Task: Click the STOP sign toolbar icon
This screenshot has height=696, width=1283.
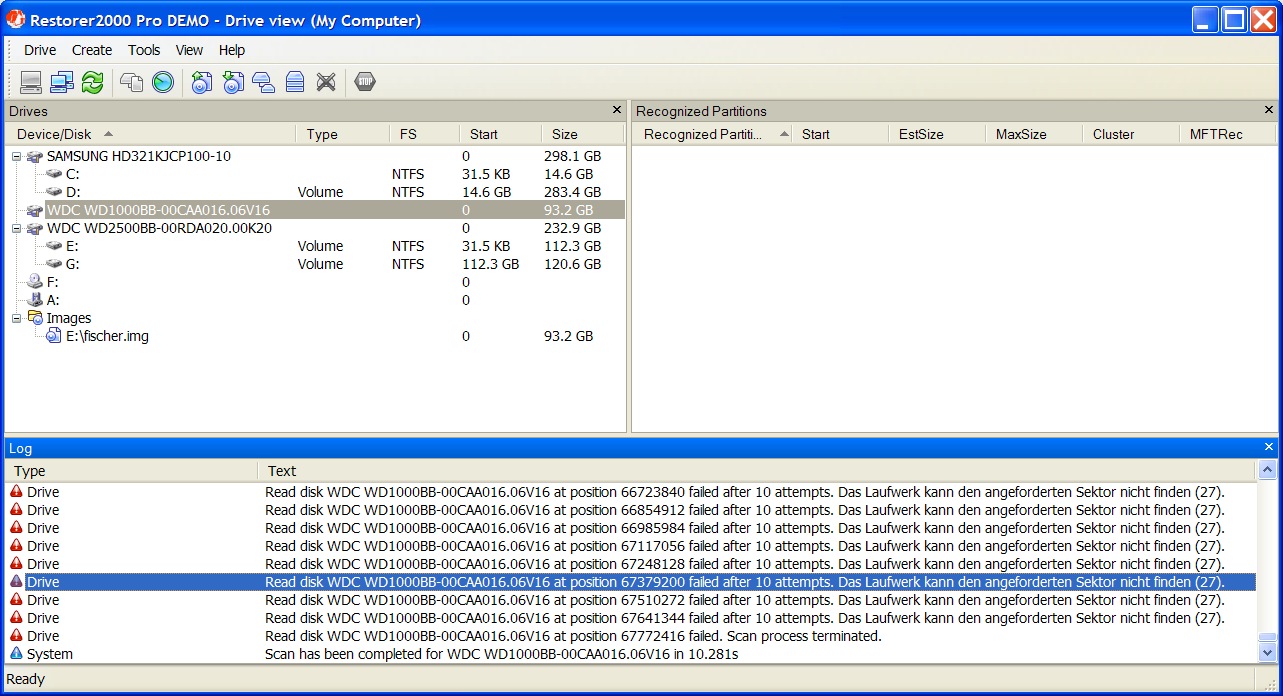Action: [x=365, y=83]
